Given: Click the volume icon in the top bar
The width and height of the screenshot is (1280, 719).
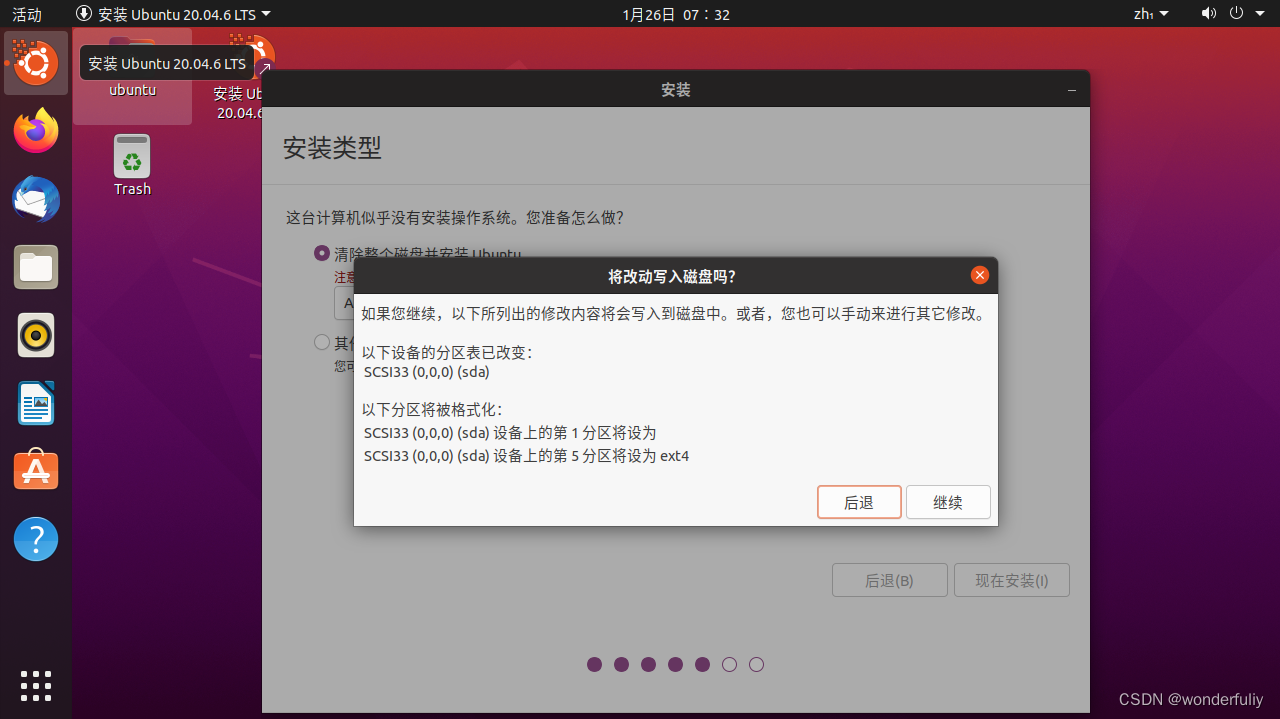Looking at the screenshot, I should (1209, 14).
